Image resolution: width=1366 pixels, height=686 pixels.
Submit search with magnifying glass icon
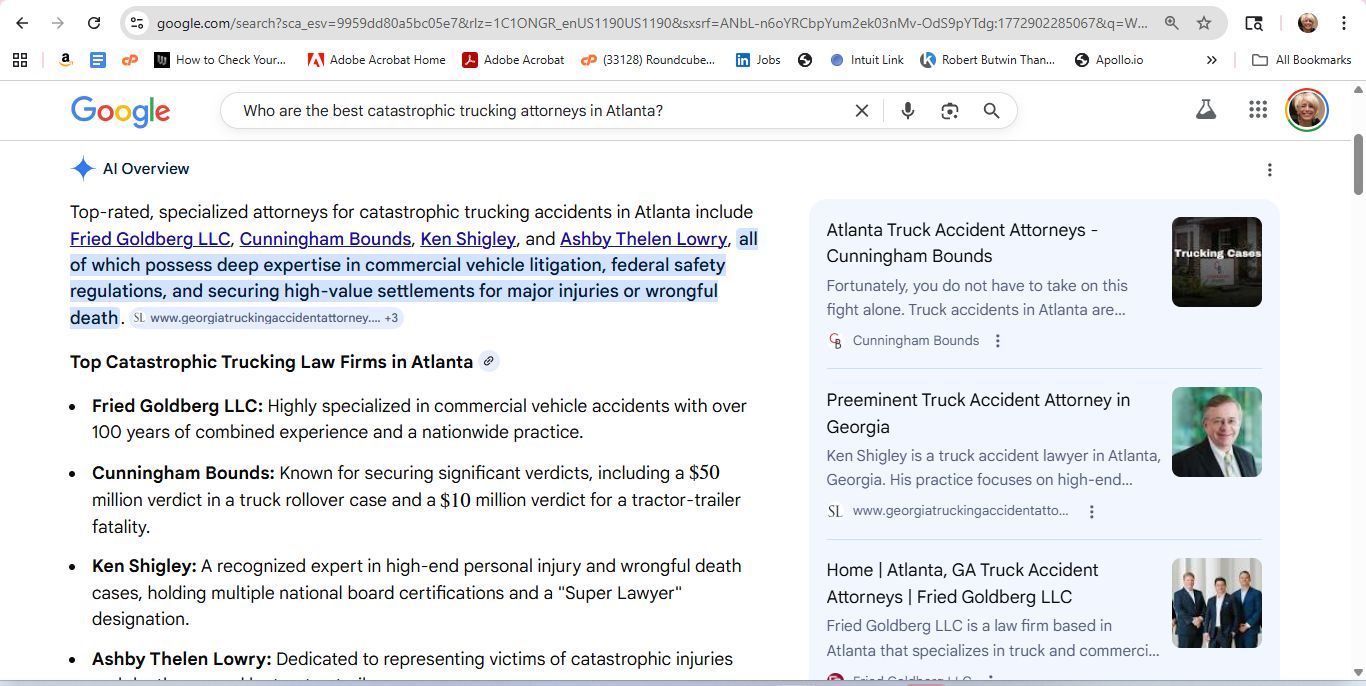(991, 111)
